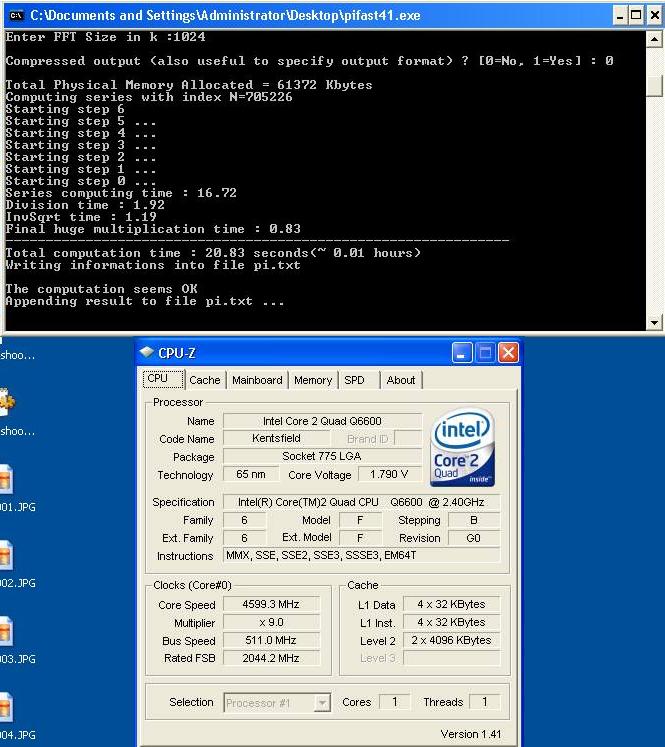The image size is (665, 747).
Task: Open the Mainboard tab
Action: tap(257, 380)
